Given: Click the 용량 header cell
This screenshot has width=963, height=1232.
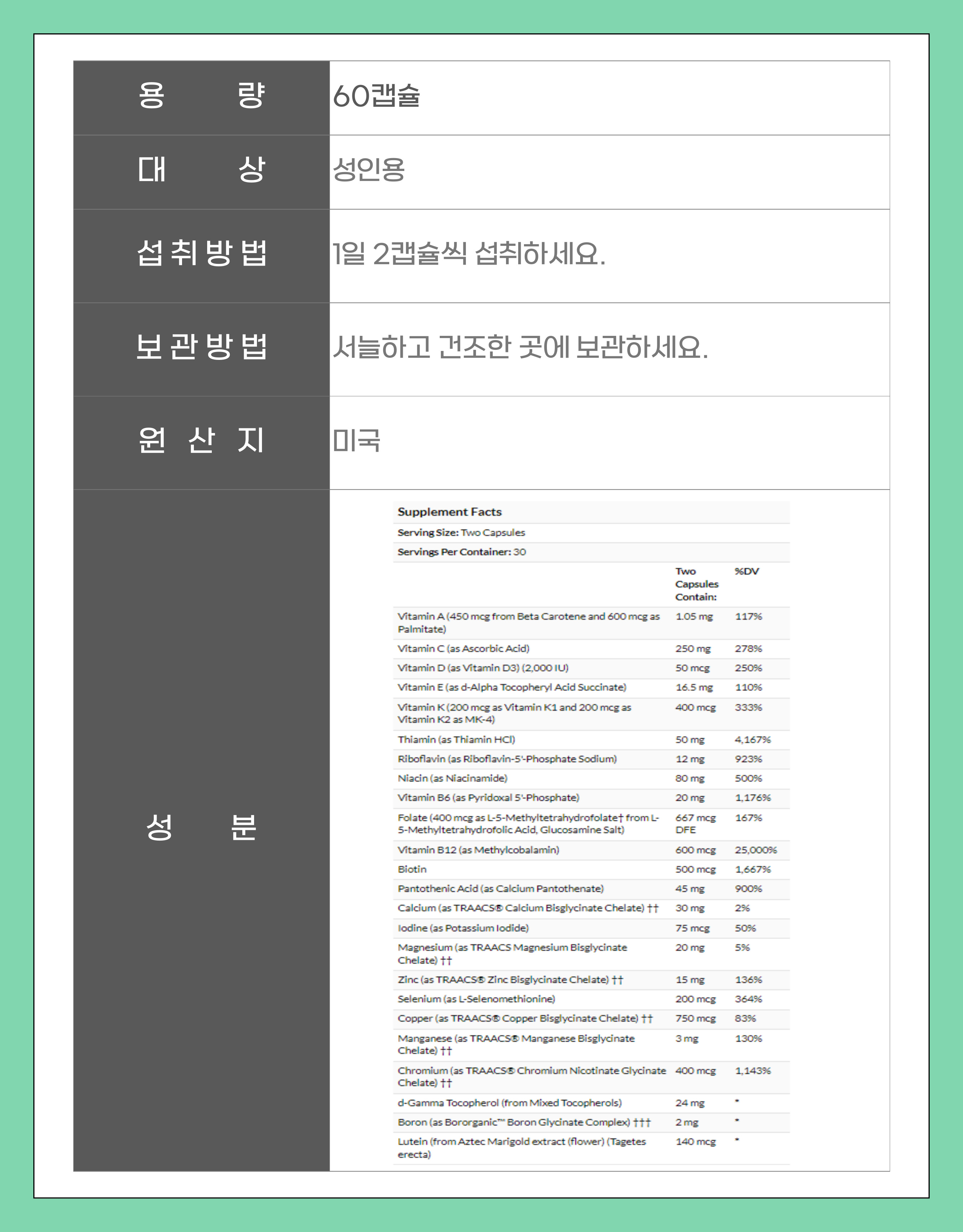Looking at the screenshot, I should [201, 97].
